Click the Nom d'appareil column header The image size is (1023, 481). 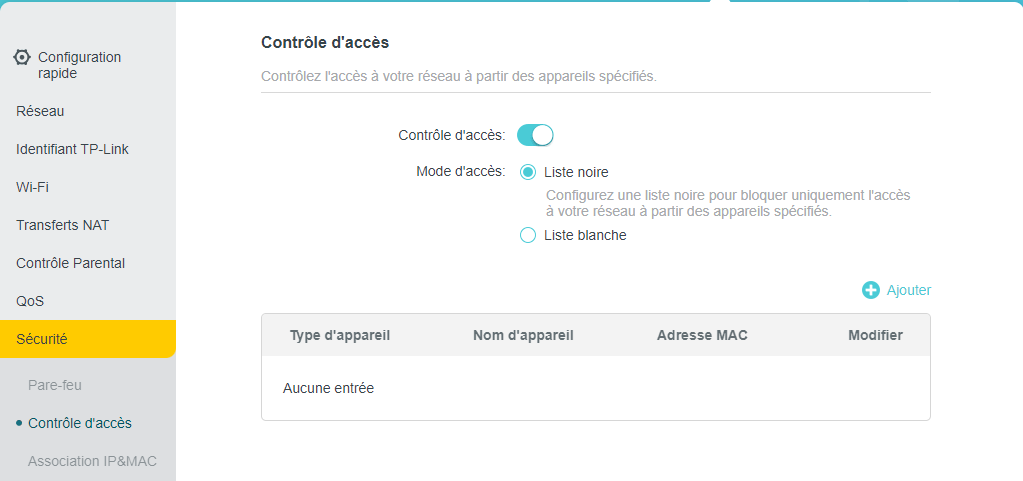pyautogui.click(x=523, y=335)
